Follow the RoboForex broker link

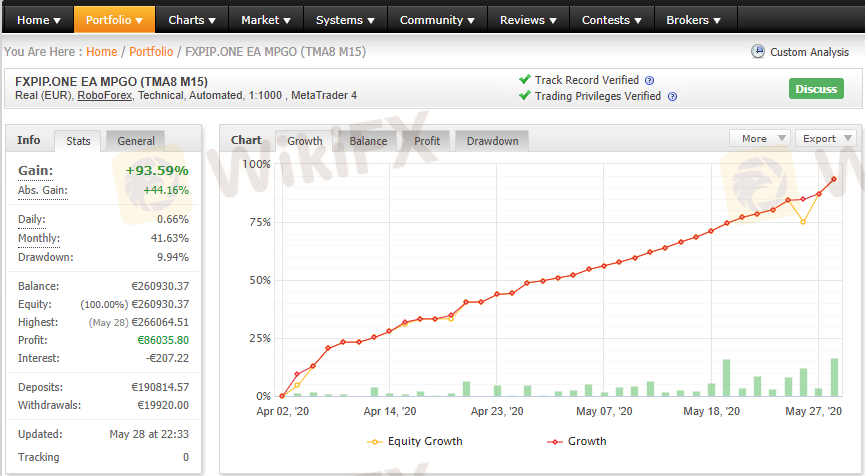104,96
